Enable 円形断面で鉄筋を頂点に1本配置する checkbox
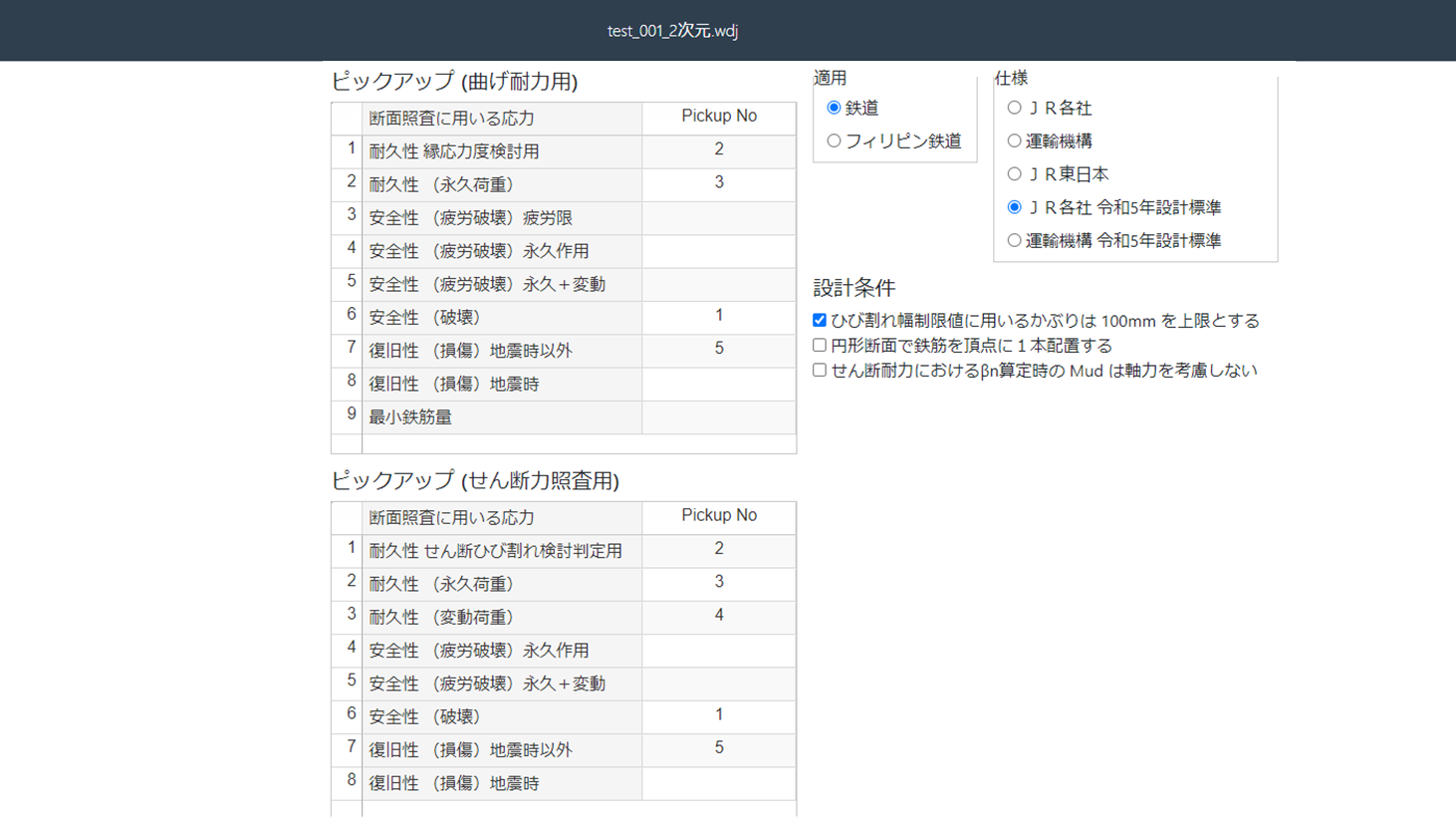 (820, 346)
